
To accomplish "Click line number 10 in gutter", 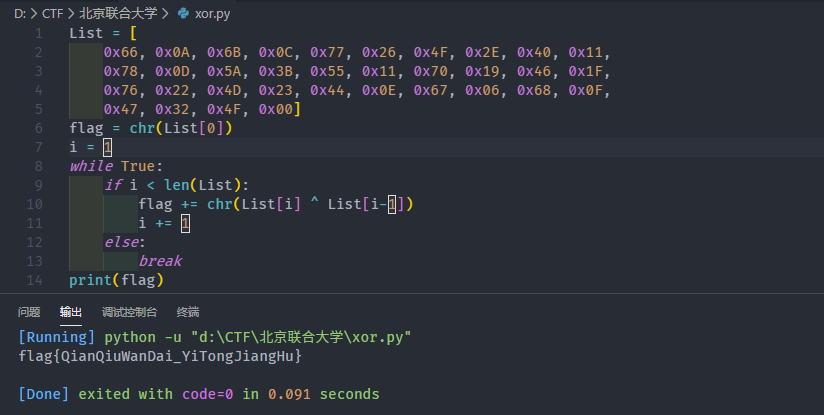I will pyautogui.click(x=34, y=204).
